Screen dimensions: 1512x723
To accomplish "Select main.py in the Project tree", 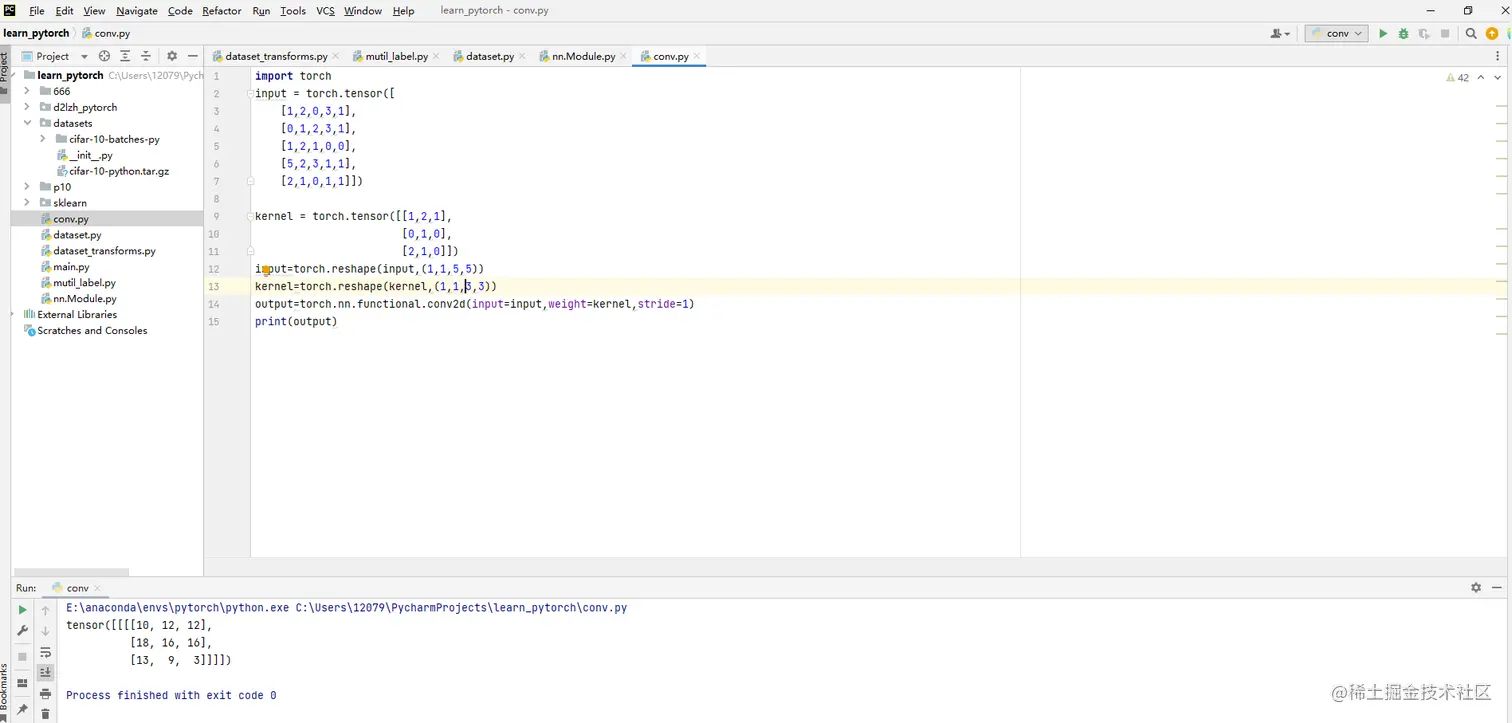I will click(71, 267).
